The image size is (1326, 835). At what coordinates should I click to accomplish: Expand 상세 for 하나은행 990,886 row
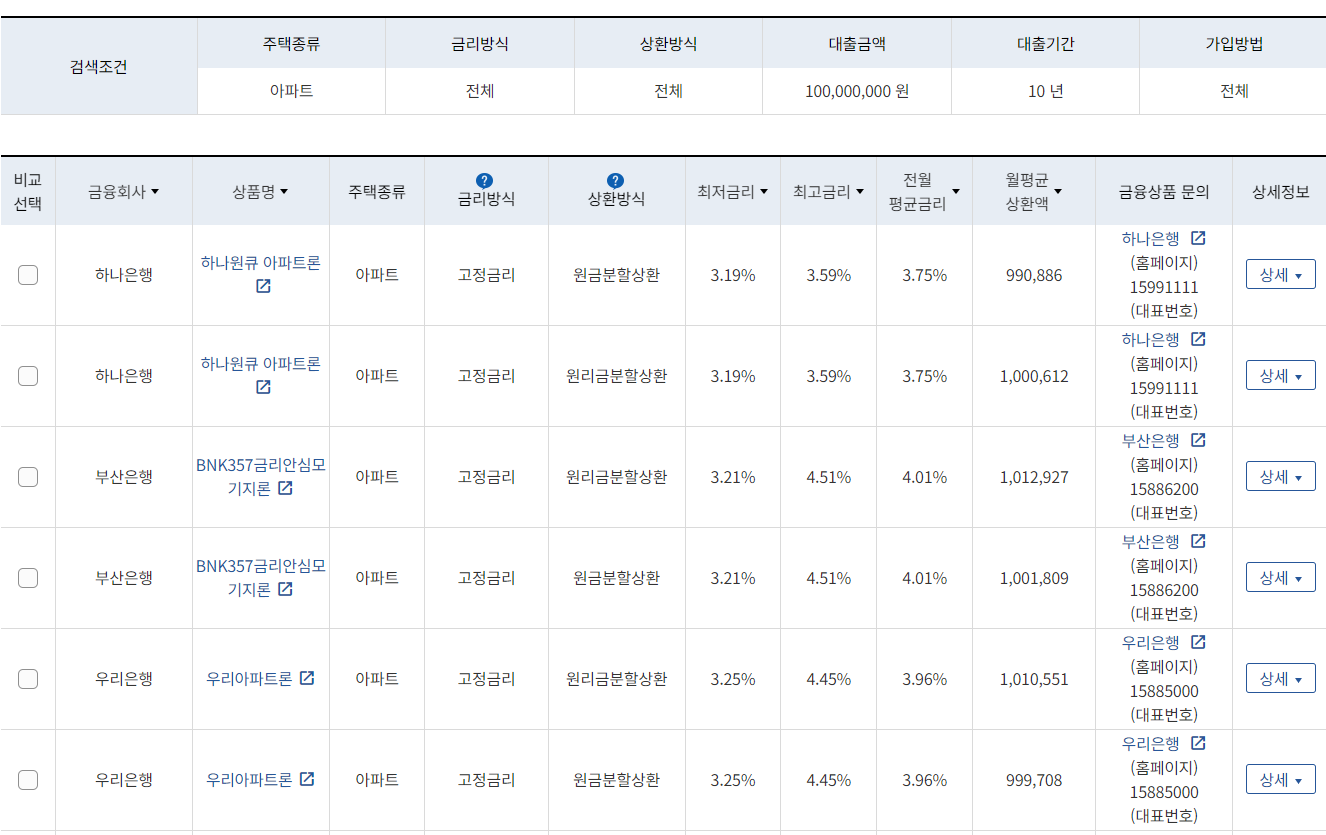pyautogui.click(x=1280, y=274)
